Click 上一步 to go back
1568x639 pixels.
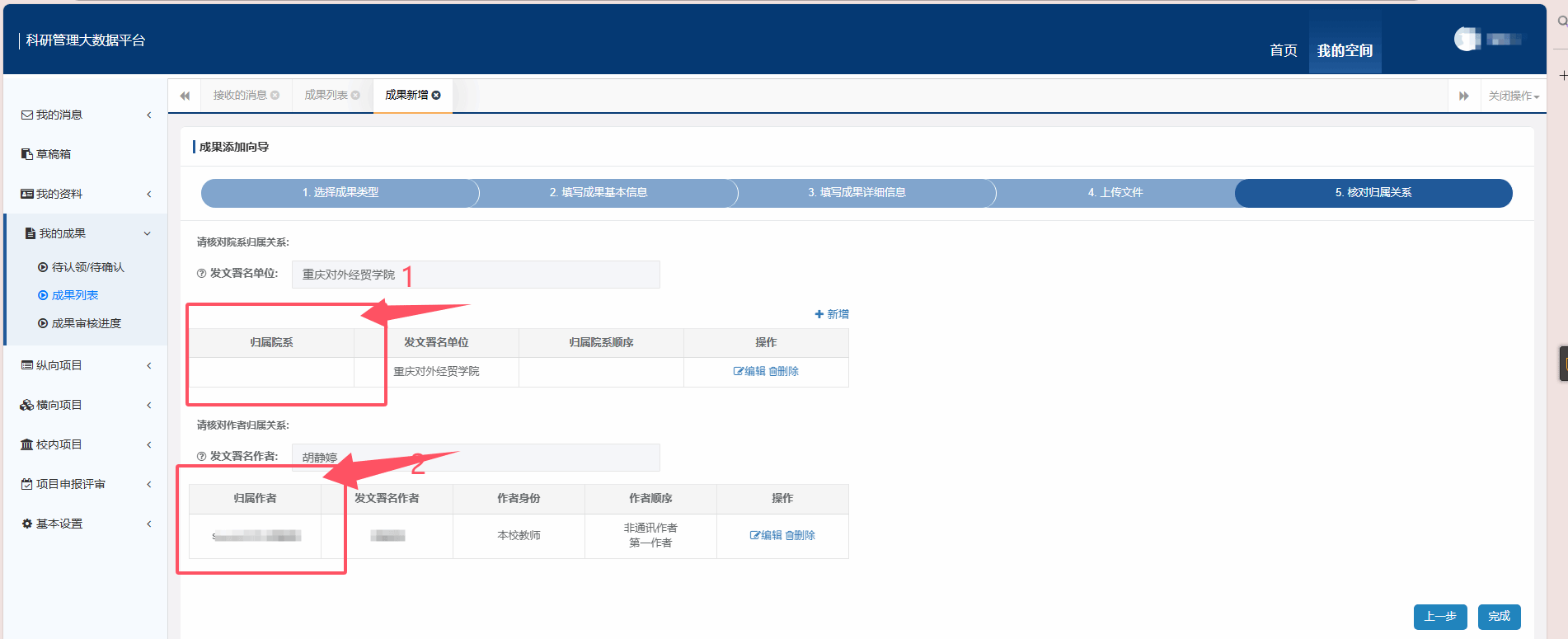[1439, 617]
